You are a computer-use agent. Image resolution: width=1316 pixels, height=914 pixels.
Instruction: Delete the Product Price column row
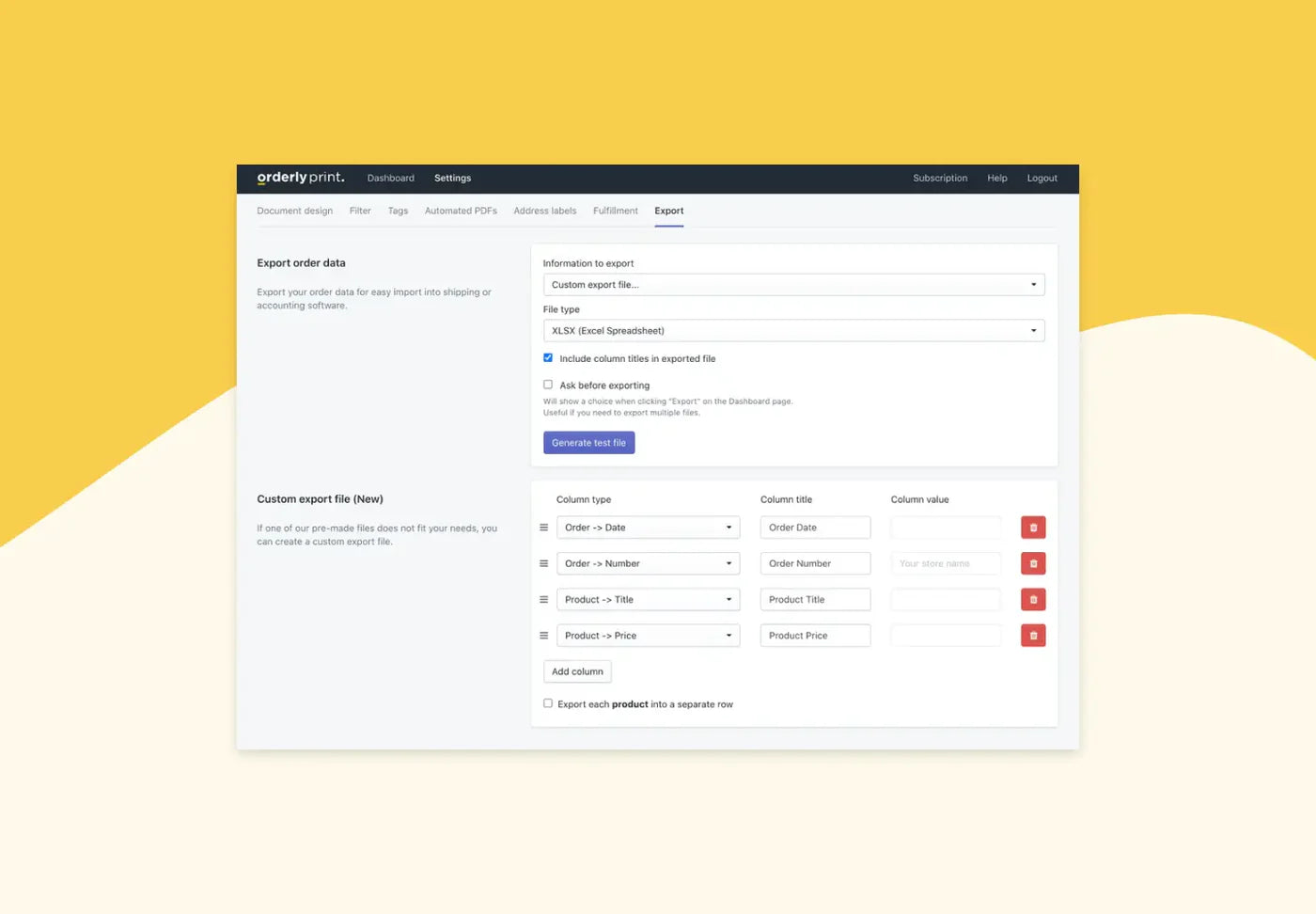point(1033,636)
